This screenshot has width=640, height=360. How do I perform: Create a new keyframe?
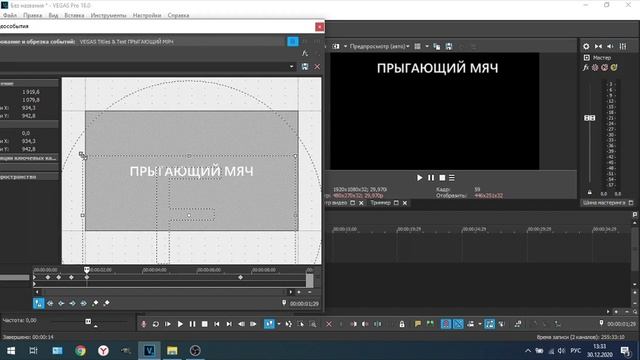pos(95,303)
